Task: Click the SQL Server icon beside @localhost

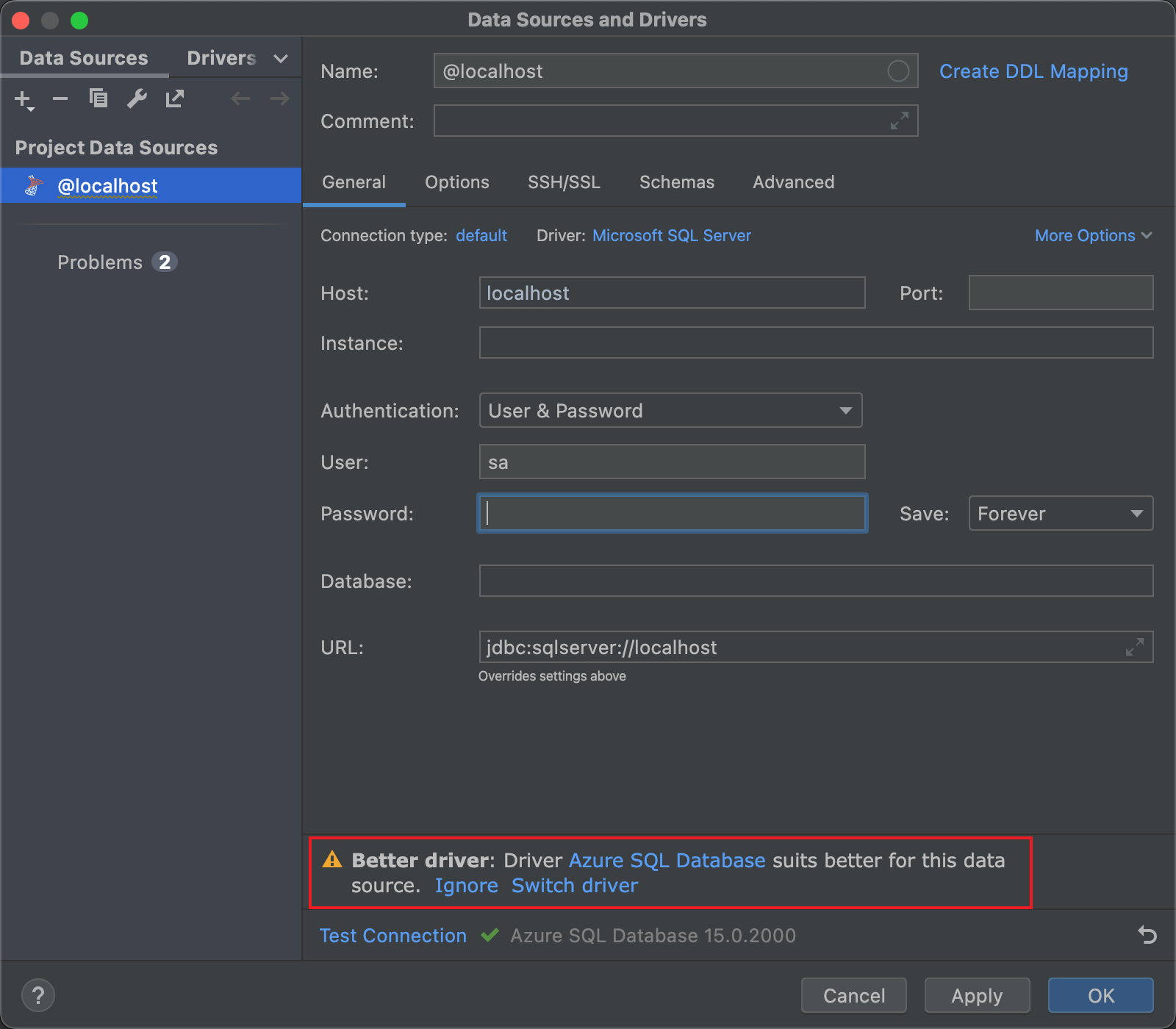Action: coord(33,186)
